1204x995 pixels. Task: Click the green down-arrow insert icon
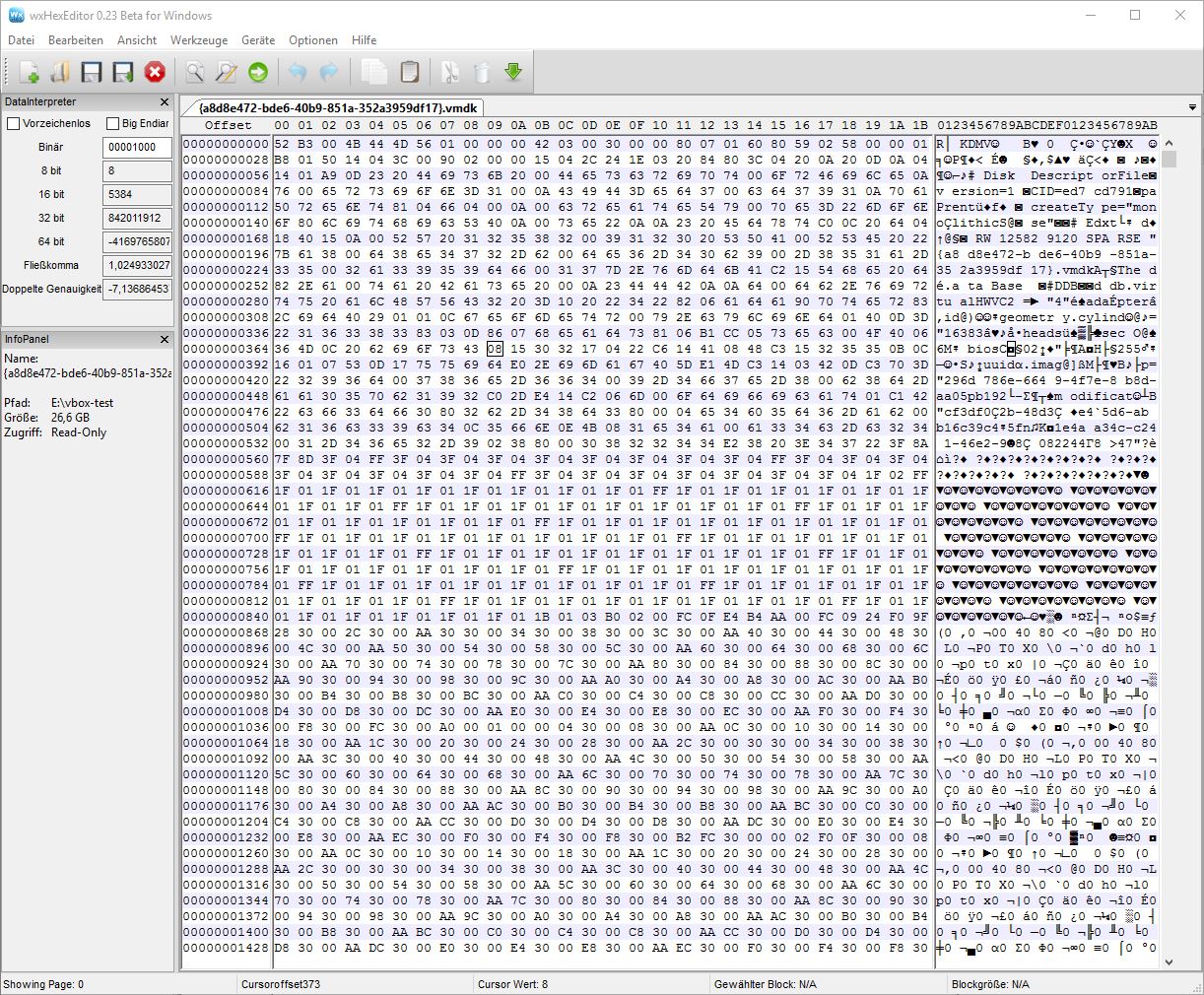(513, 72)
